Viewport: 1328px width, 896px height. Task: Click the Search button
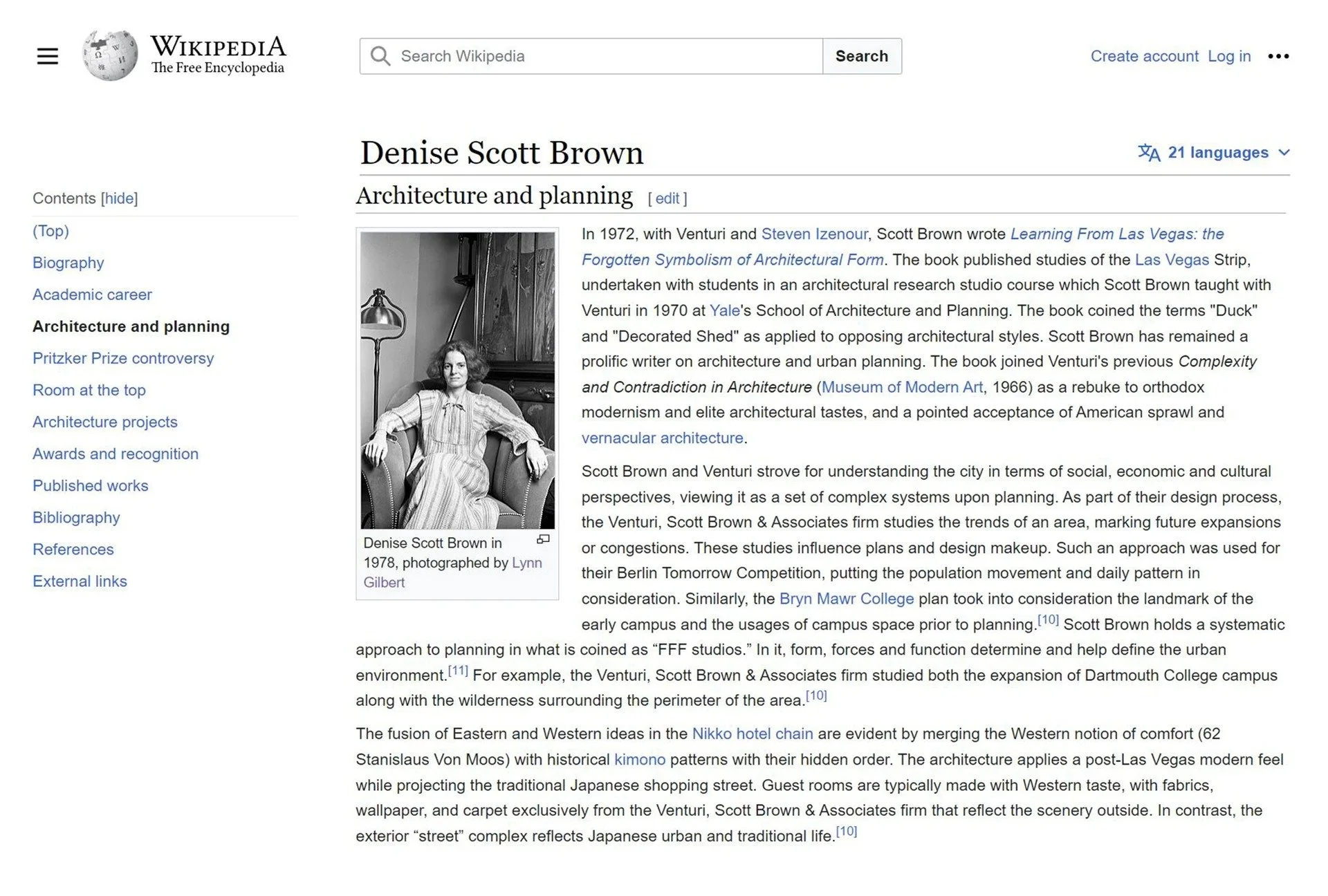point(861,56)
